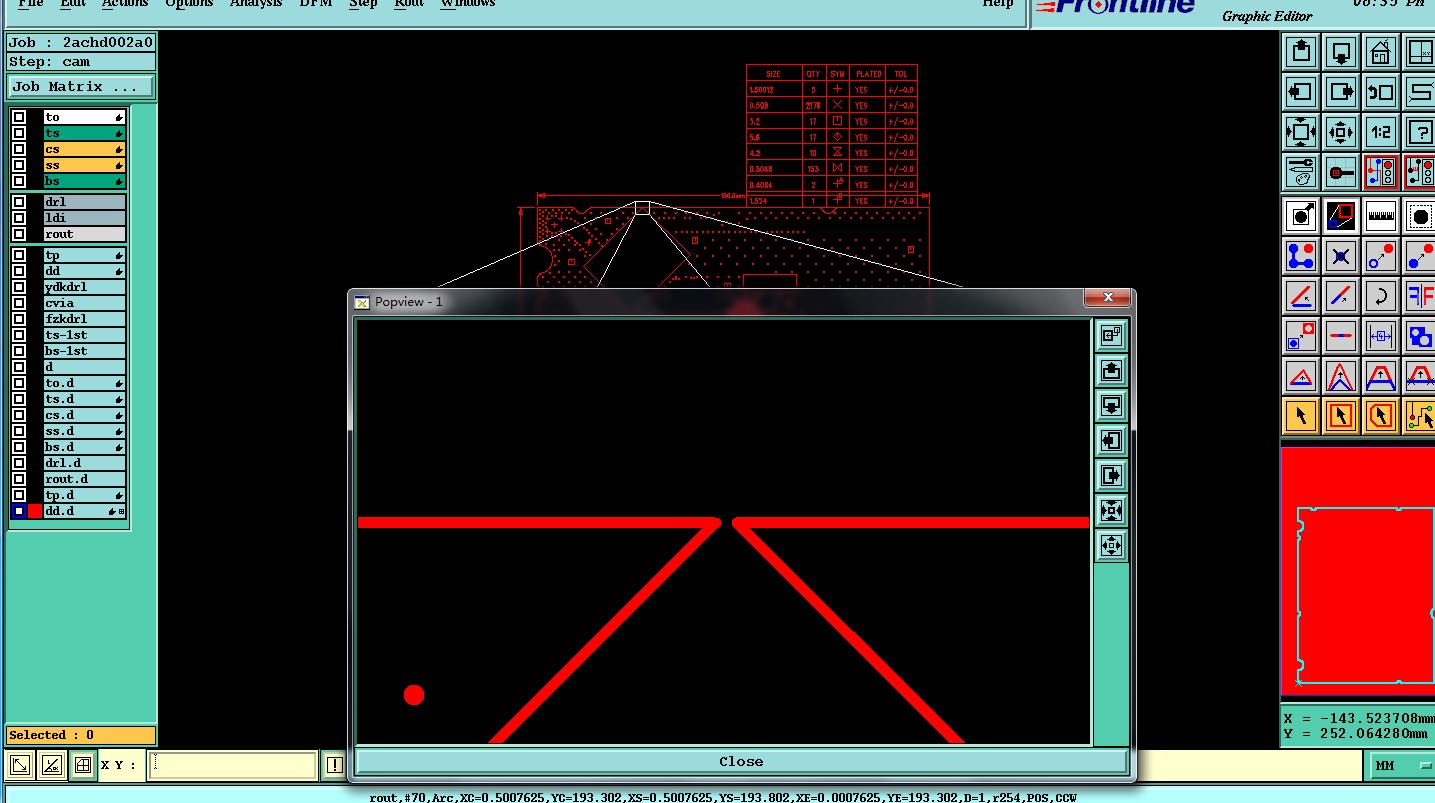Click the exclamation mark button near XY field
The width and height of the screenshot is (1435, 803).
[x=334, y=766]
